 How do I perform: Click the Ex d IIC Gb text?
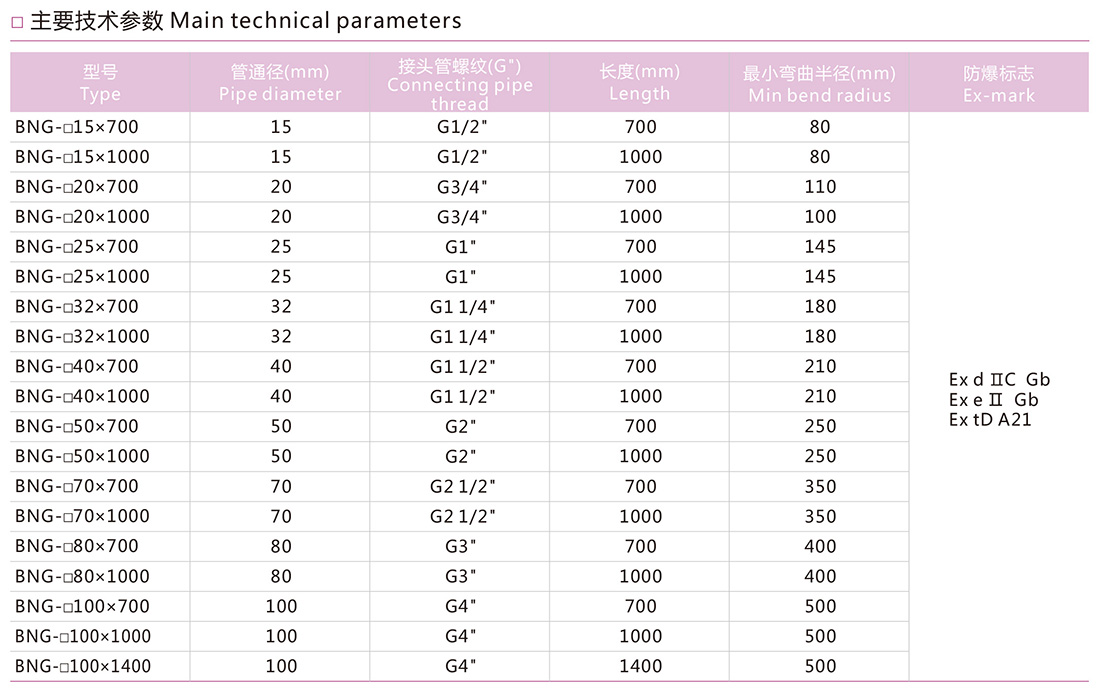click(x=999, y=380)
